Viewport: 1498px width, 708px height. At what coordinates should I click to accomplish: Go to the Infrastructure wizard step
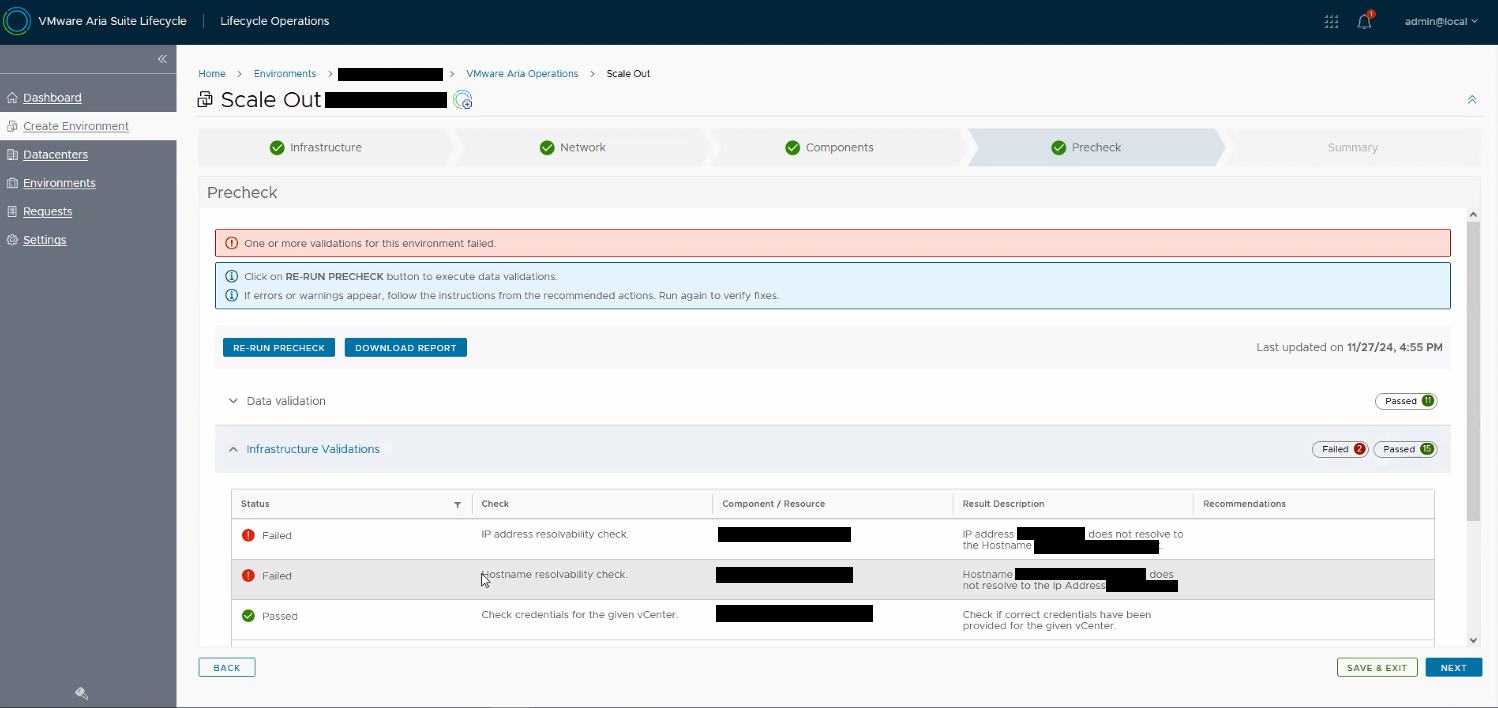(325, 147)
